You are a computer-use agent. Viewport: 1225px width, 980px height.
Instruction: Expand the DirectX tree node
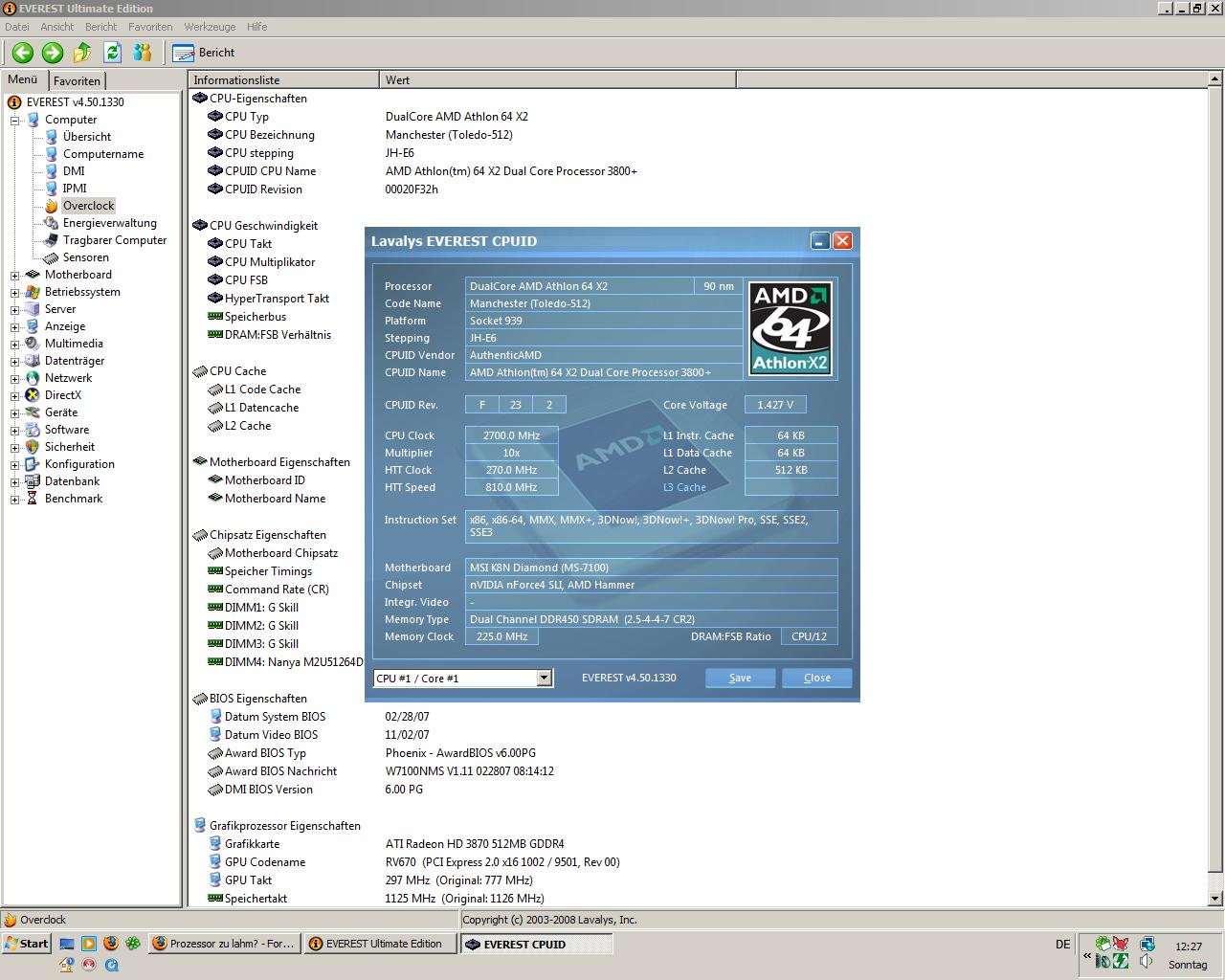tap(14, 396)
